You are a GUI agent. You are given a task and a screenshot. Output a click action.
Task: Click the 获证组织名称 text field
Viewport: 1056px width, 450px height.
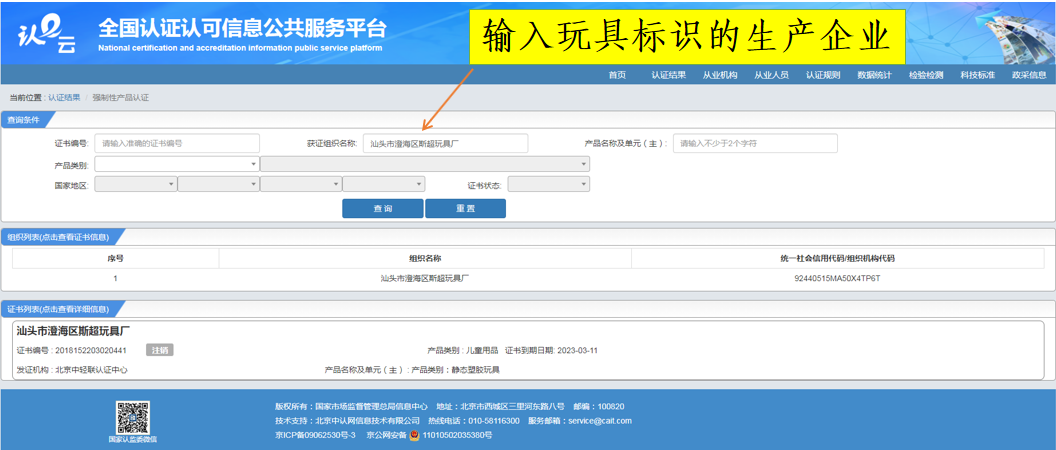(445, 144)
